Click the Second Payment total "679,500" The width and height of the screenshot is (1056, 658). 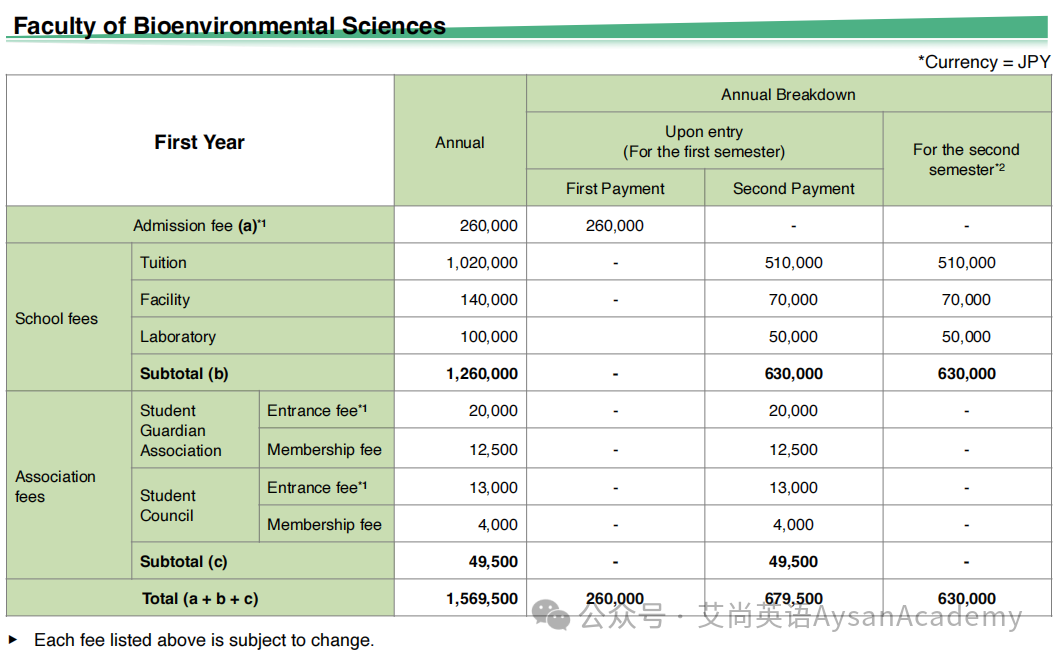793,599
